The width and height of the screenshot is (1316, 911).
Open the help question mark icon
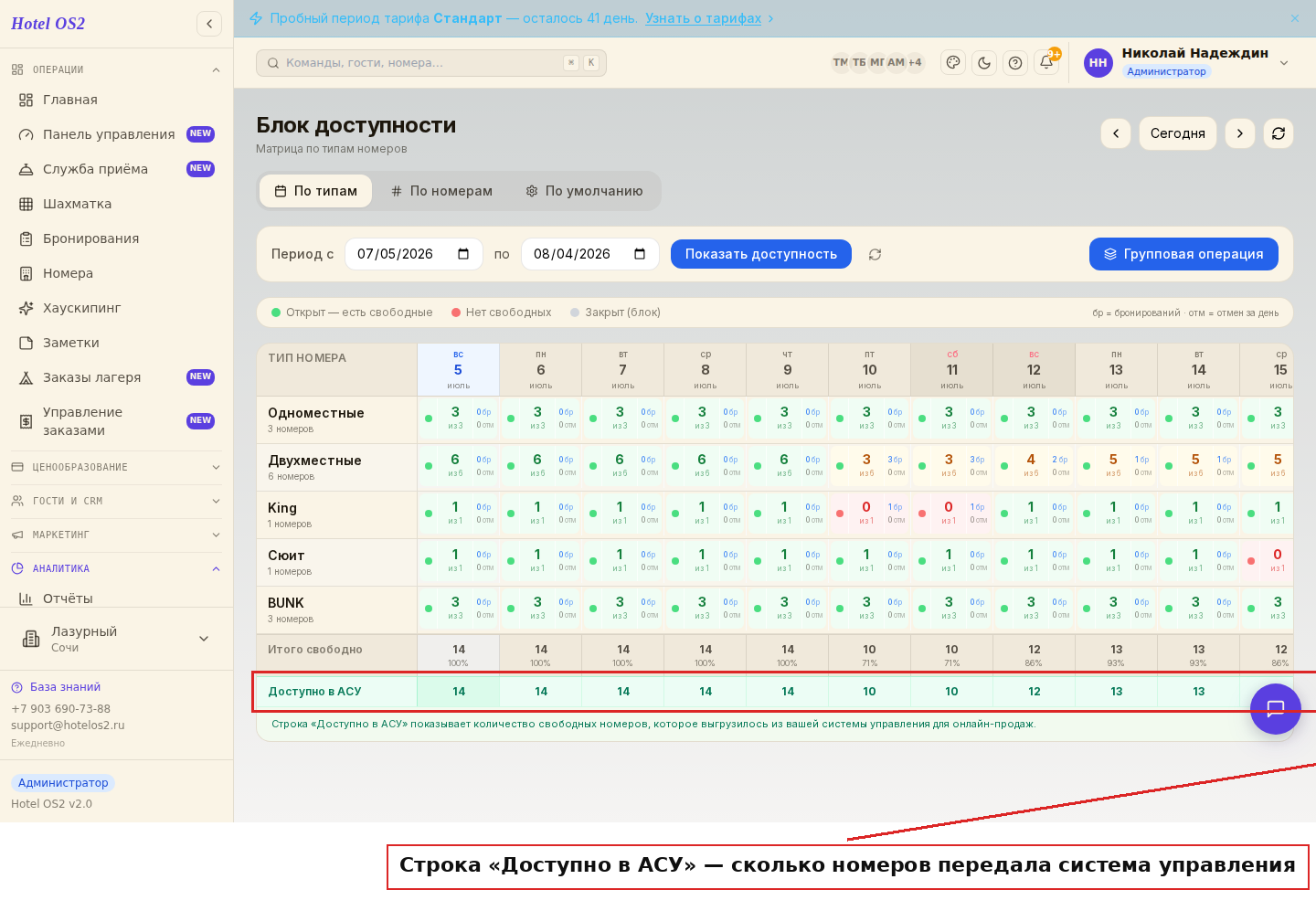[x=1015, y=62]
